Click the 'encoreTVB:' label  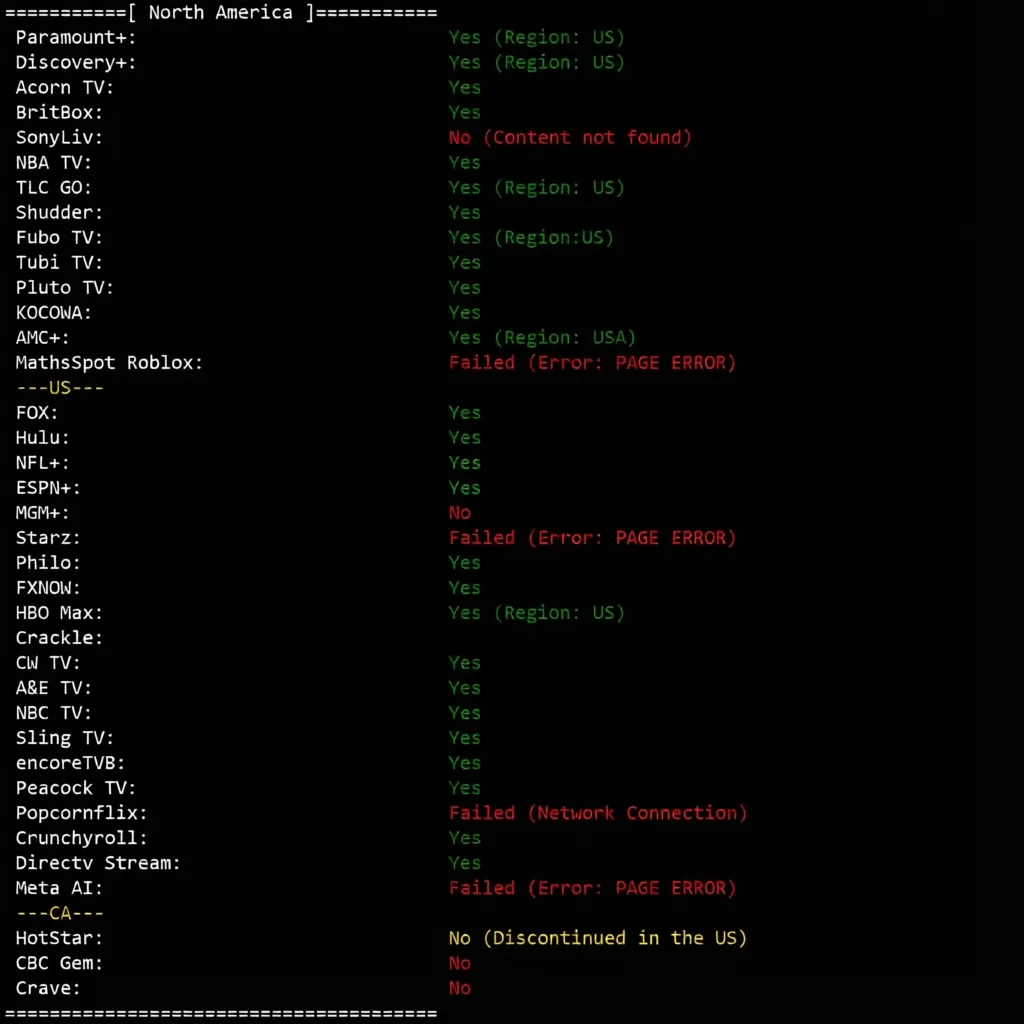[71, 763]
